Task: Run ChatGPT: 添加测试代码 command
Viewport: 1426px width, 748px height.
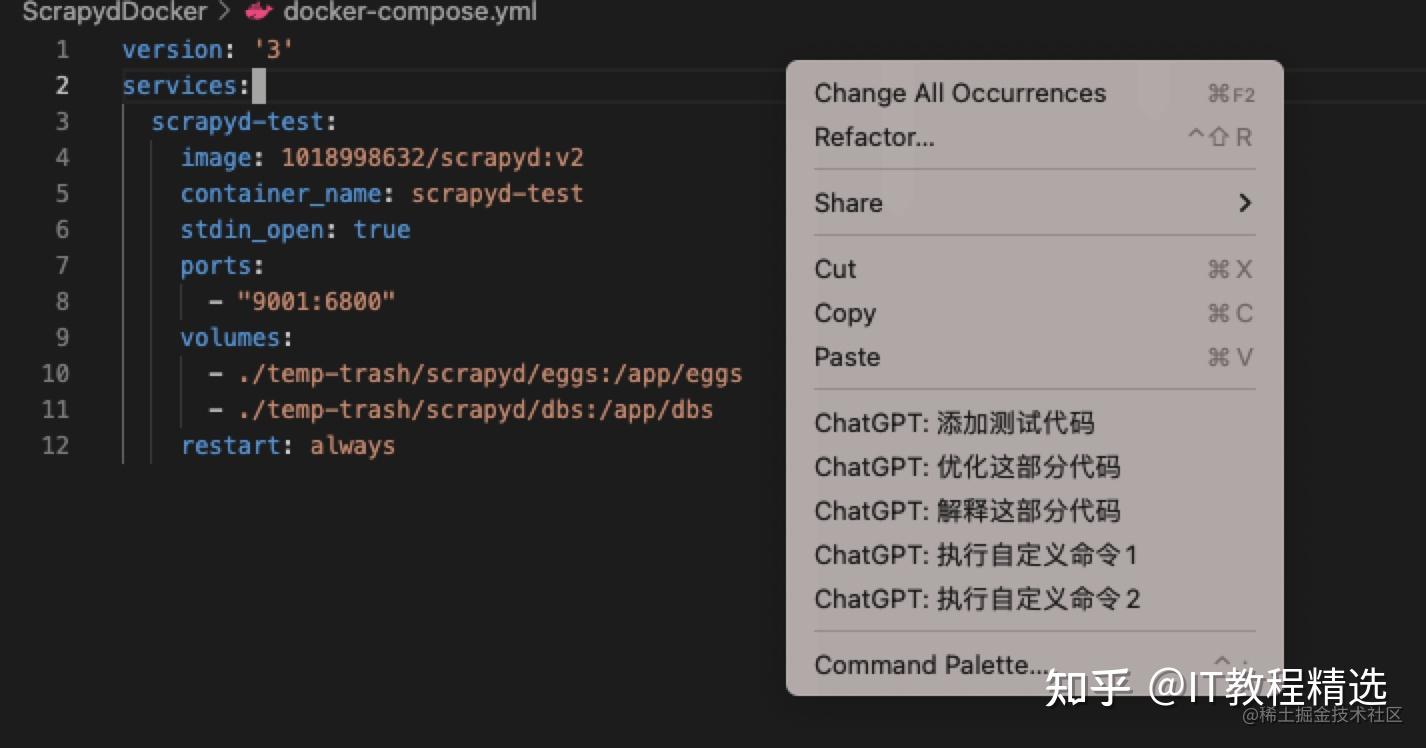Action: coord(1034,423)
